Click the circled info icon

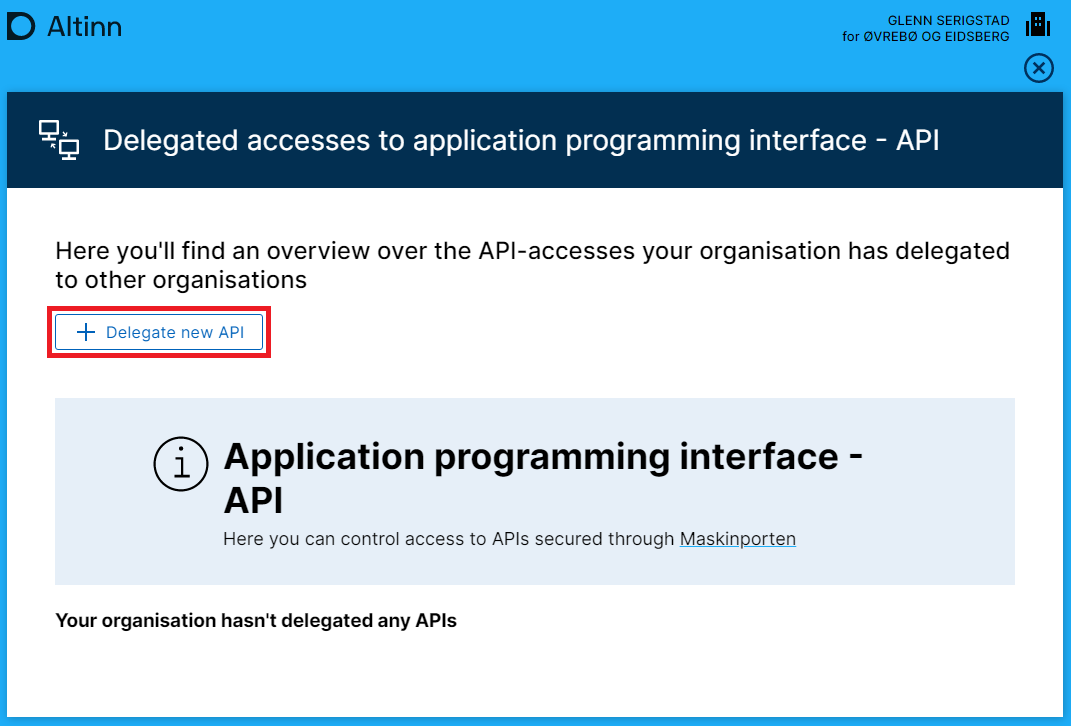[x=181, y=465]
